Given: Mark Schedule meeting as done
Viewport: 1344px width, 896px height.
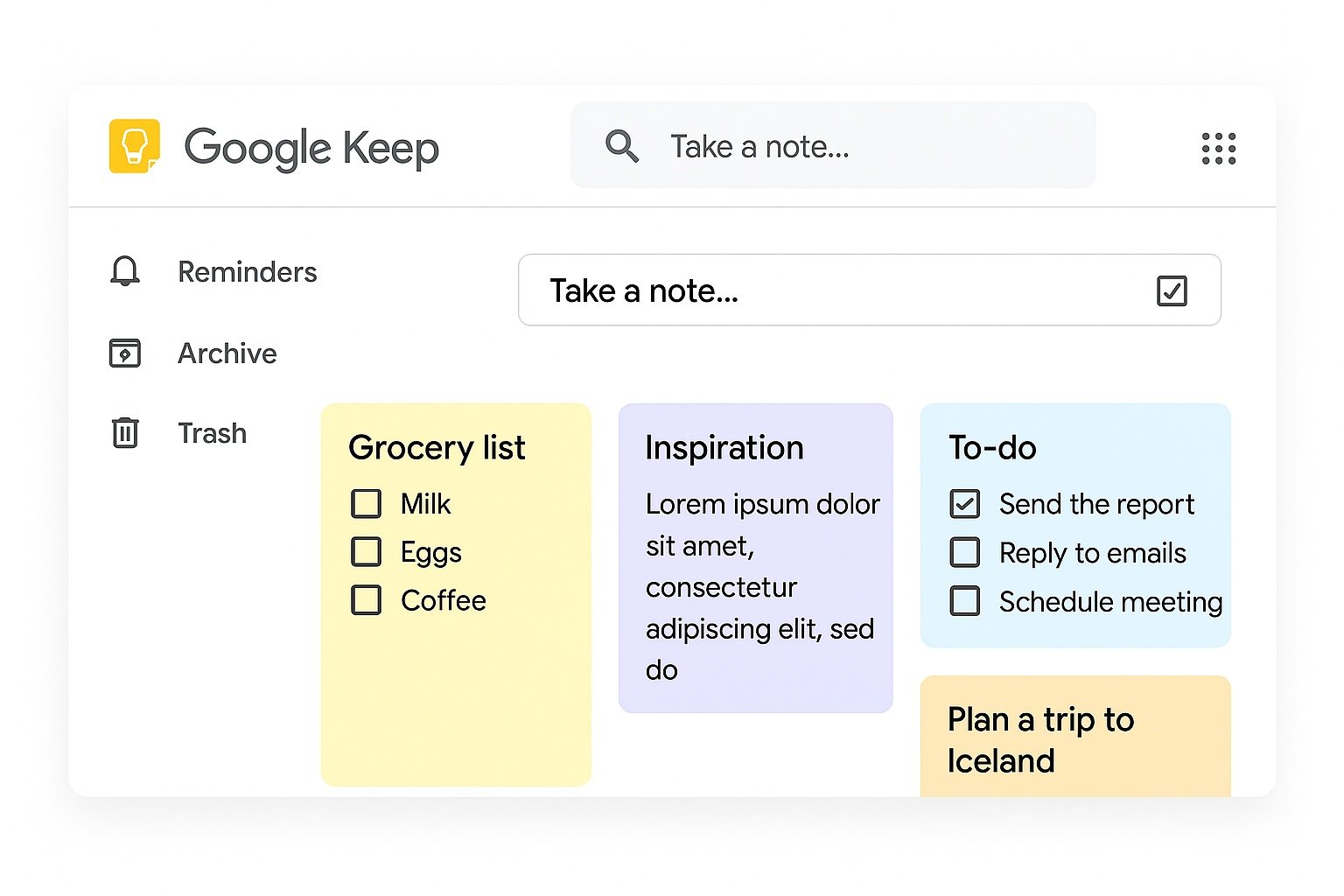Looking at the screenshot, I should [x=964, y=601].
